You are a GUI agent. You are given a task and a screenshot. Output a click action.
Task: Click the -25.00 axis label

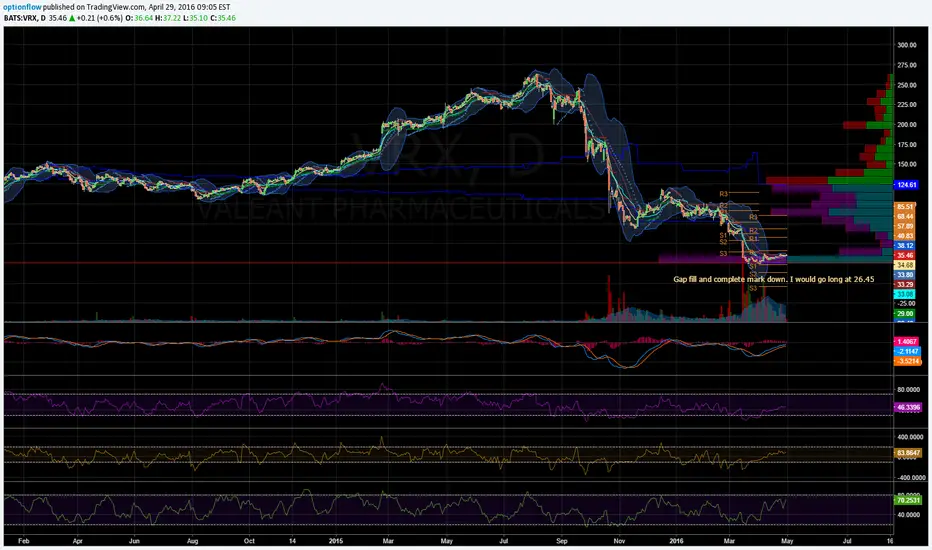(x=906, y=304)
